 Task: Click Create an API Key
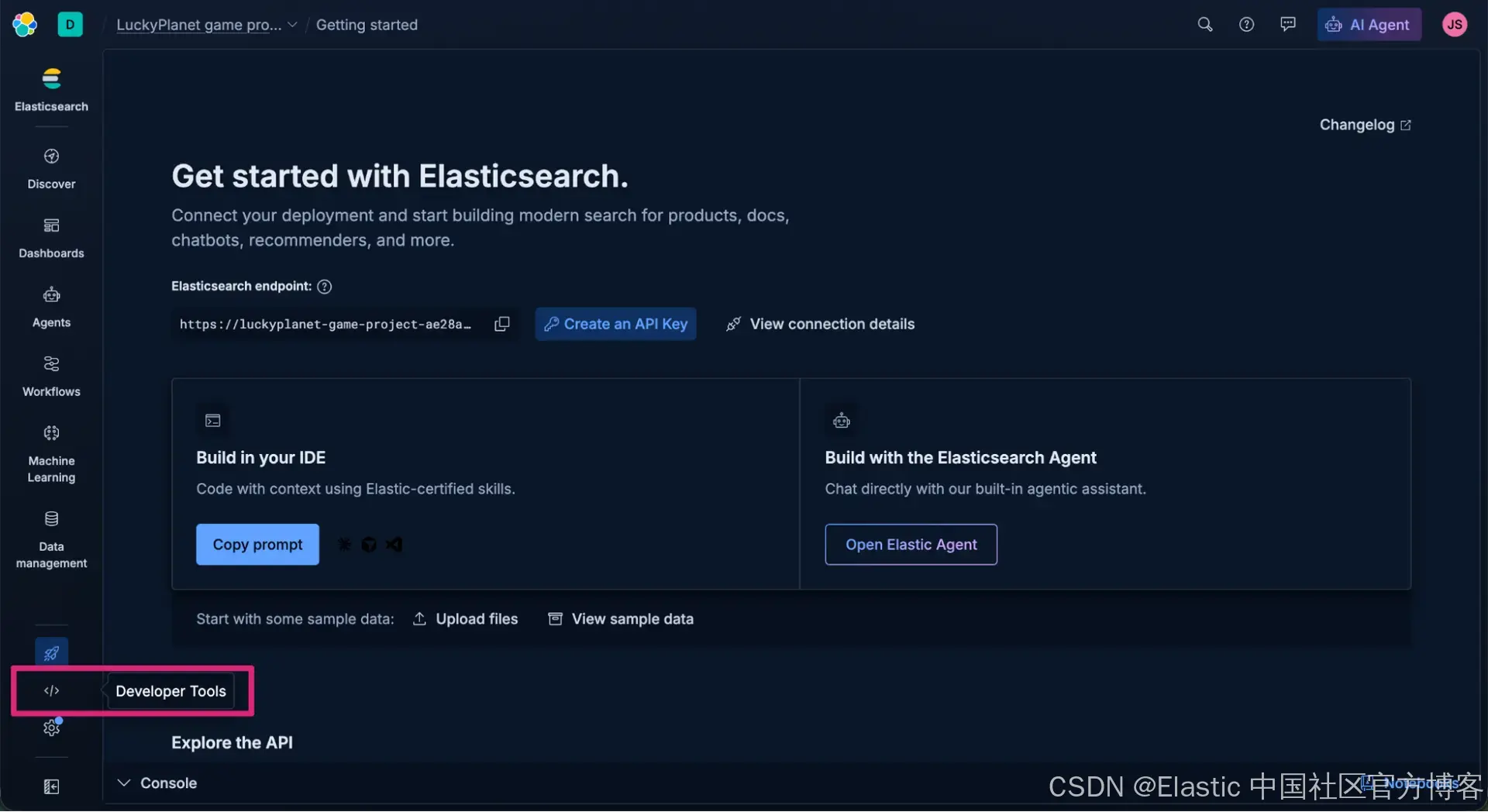pyautogui.click(x=615, y=324)
